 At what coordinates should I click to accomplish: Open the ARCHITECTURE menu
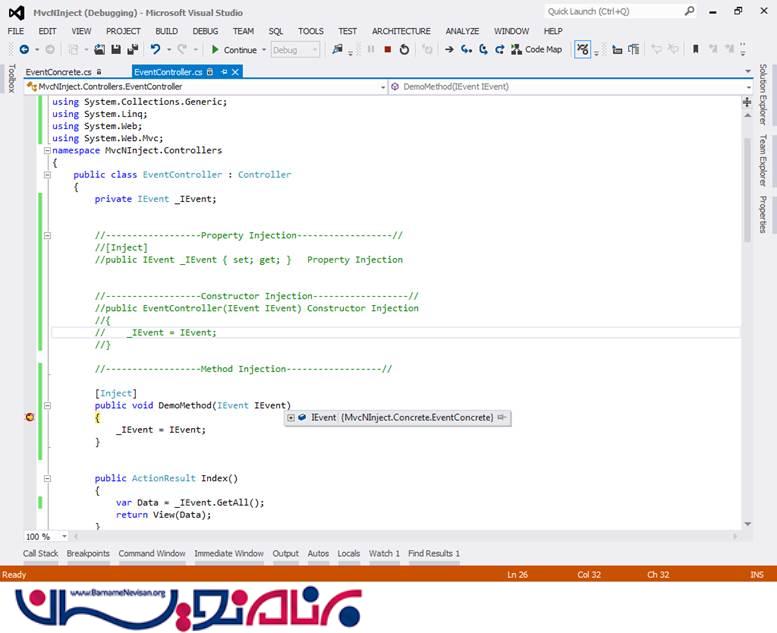point(401,31)
